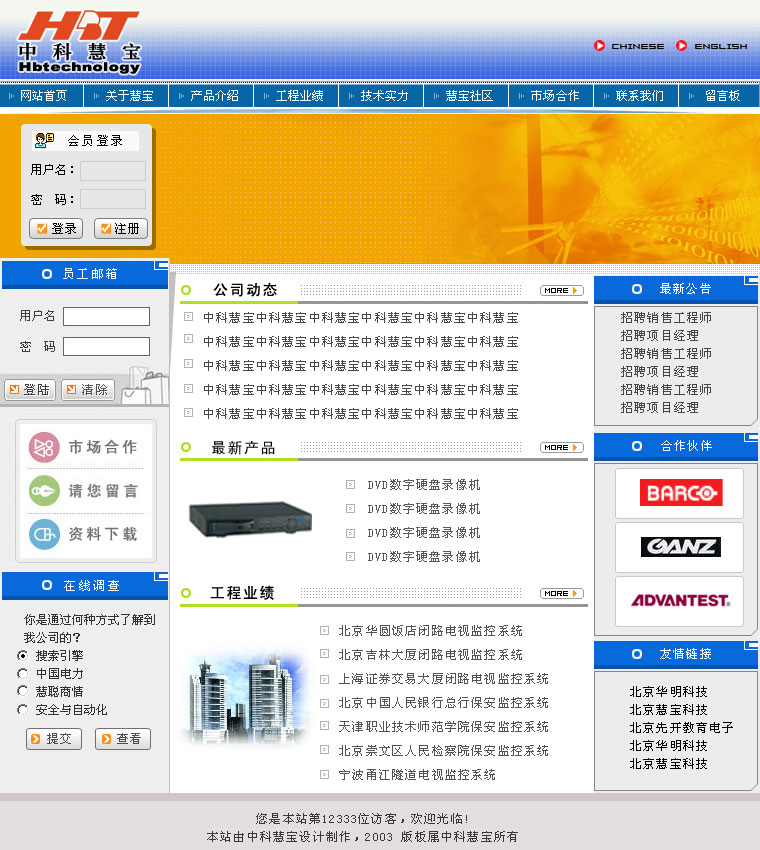Click the DVD recorder product thumbnail
Screen dimensions: 760x850
point(250,518)
